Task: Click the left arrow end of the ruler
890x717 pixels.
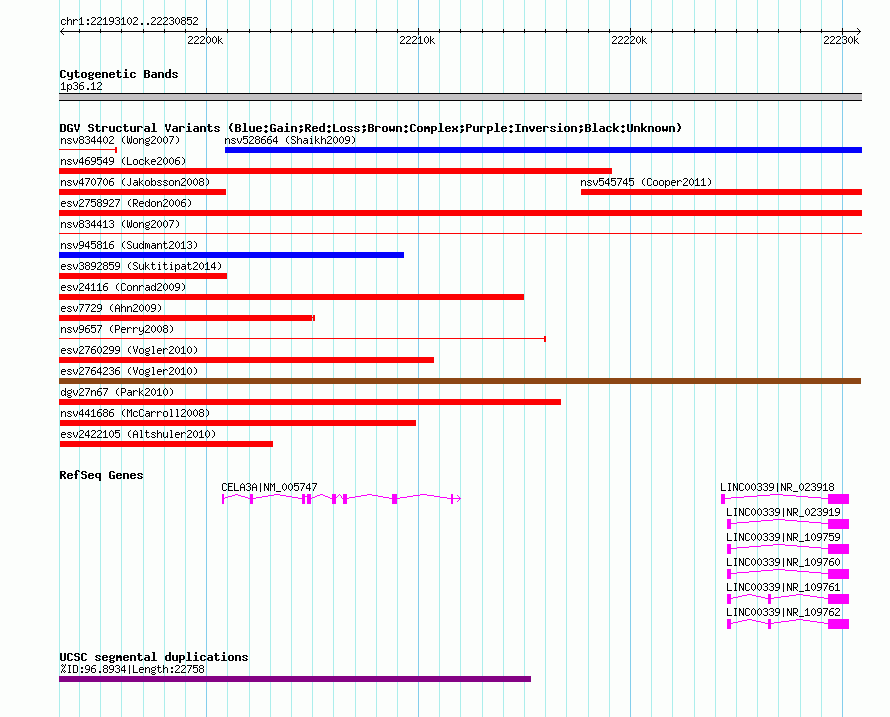Action: 62,31
